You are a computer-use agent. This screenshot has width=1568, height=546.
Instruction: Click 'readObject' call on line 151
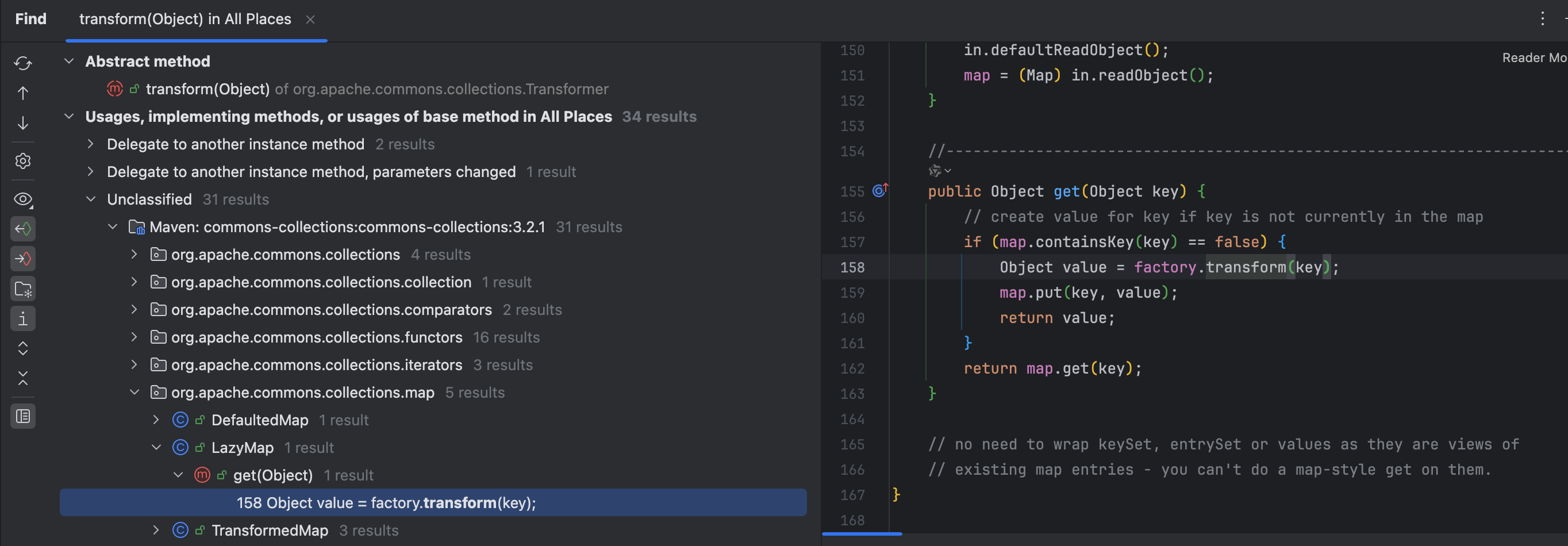(1143, 75)
